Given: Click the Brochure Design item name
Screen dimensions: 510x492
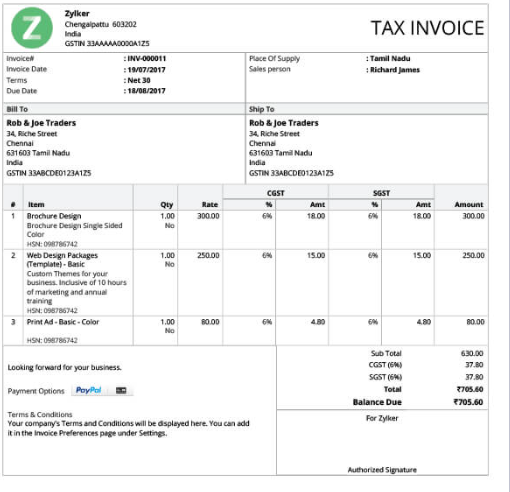Looking at the screenshot, I should coord(54,216).
